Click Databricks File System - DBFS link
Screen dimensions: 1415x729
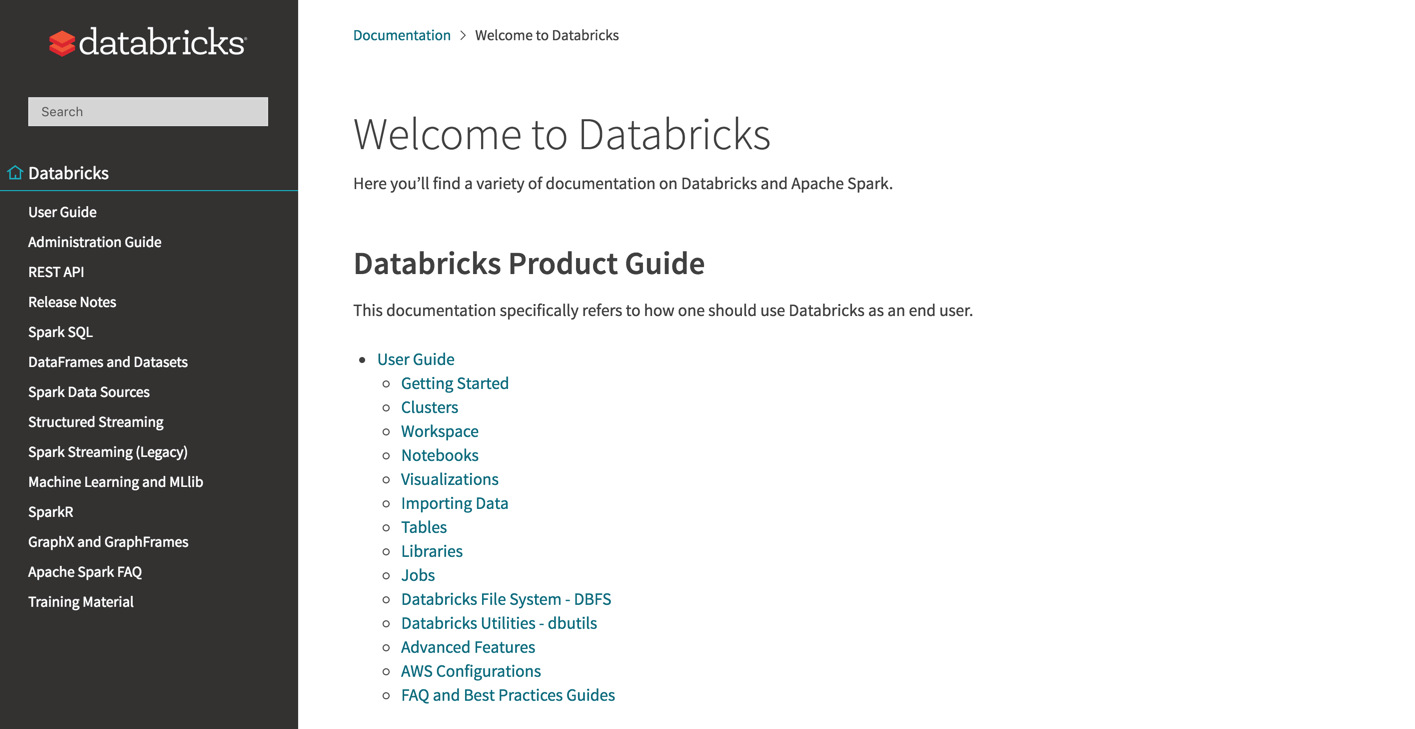click(x=505, y=599)
